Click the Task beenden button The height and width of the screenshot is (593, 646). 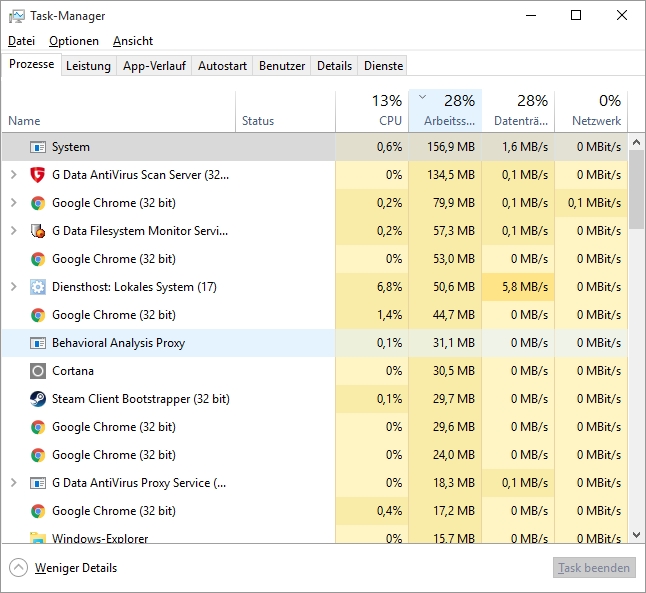click(x=594, y=568)
